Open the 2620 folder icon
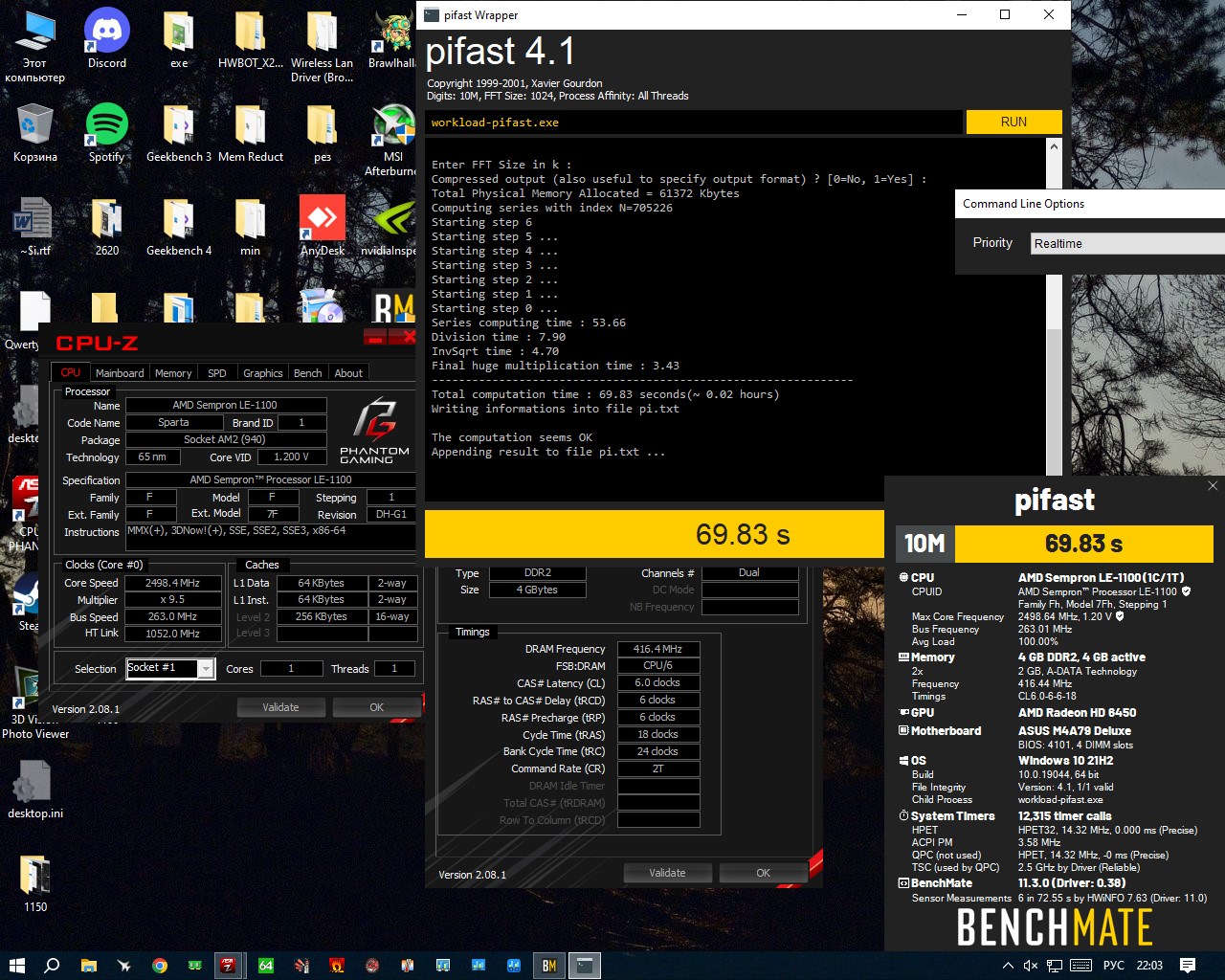 107,227
